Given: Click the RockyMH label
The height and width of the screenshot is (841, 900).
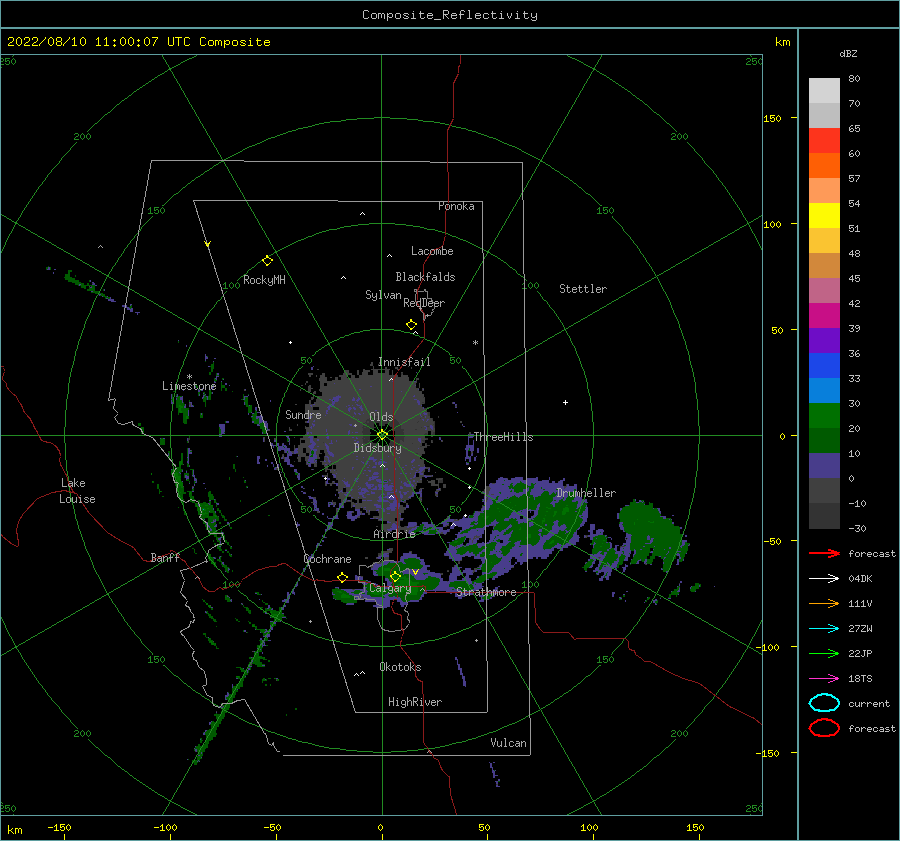Looking at the screenshot, I should [264, 280].
